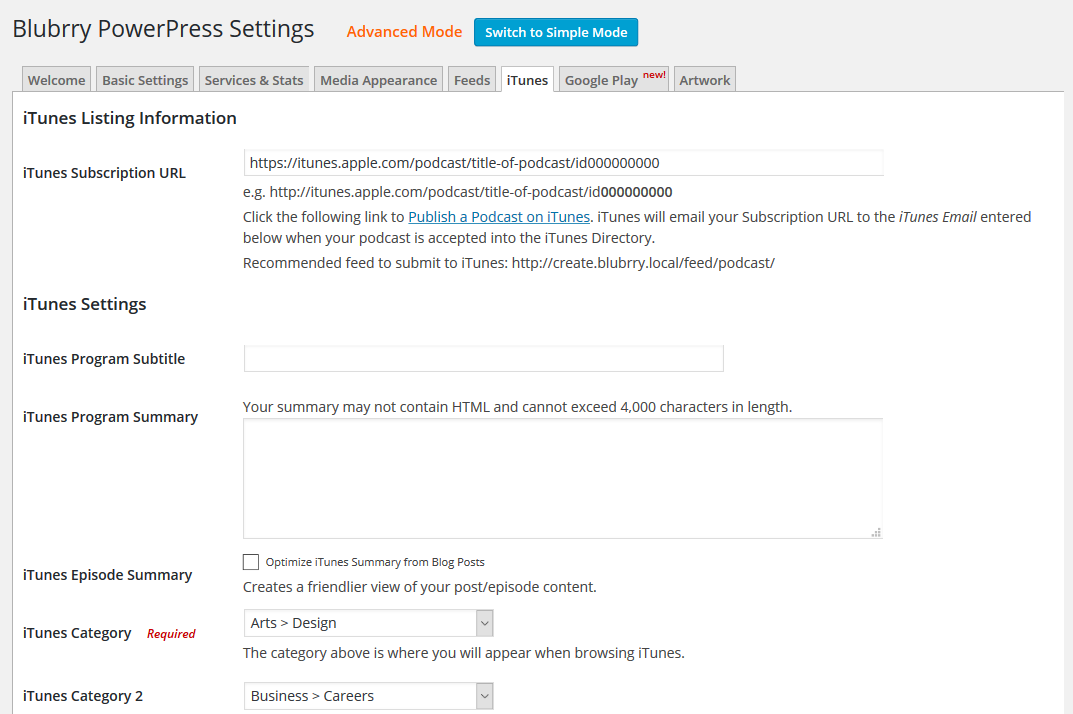Open the Welcome tab

tap(56, 79)
